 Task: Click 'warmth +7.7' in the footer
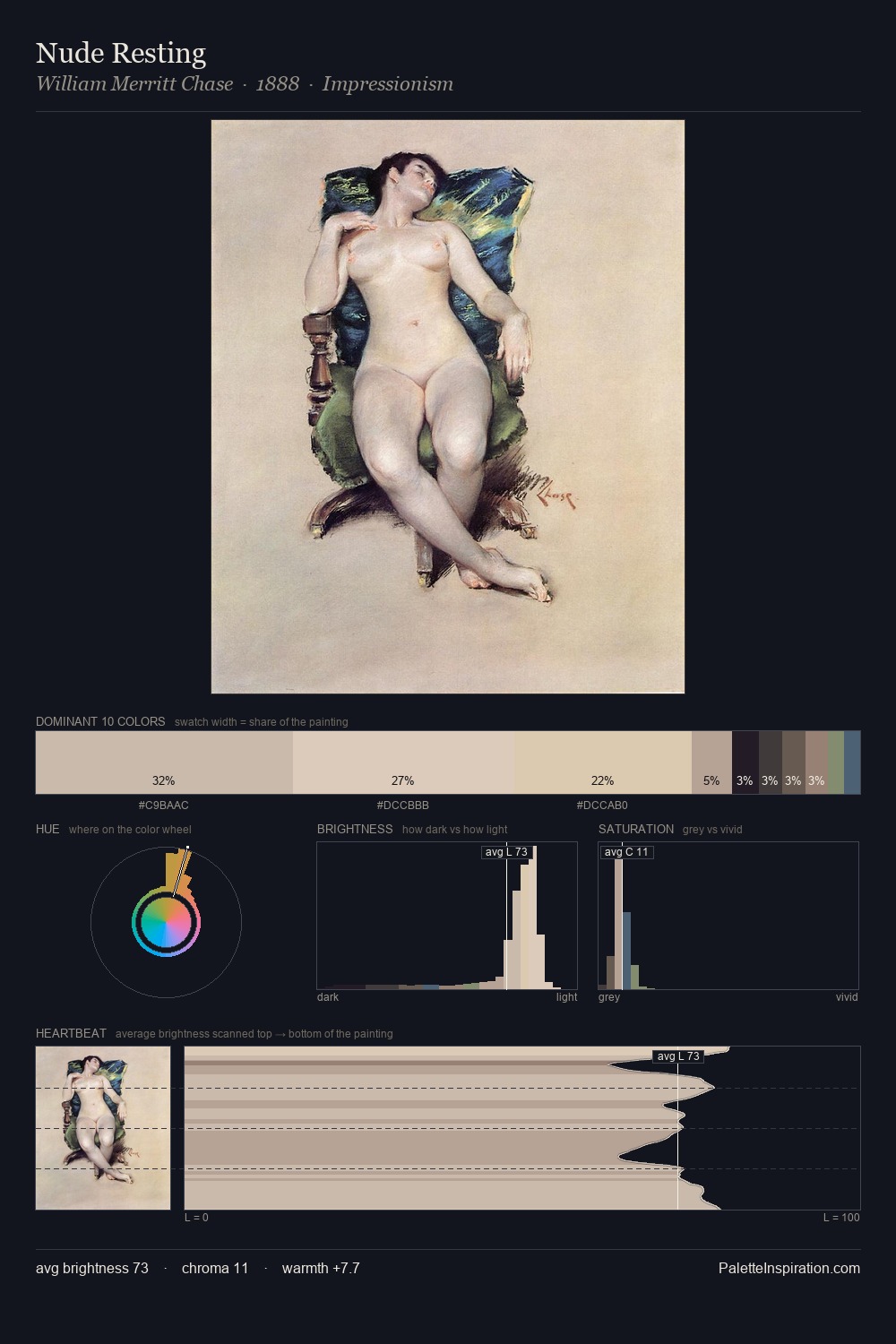[321, 1268]
